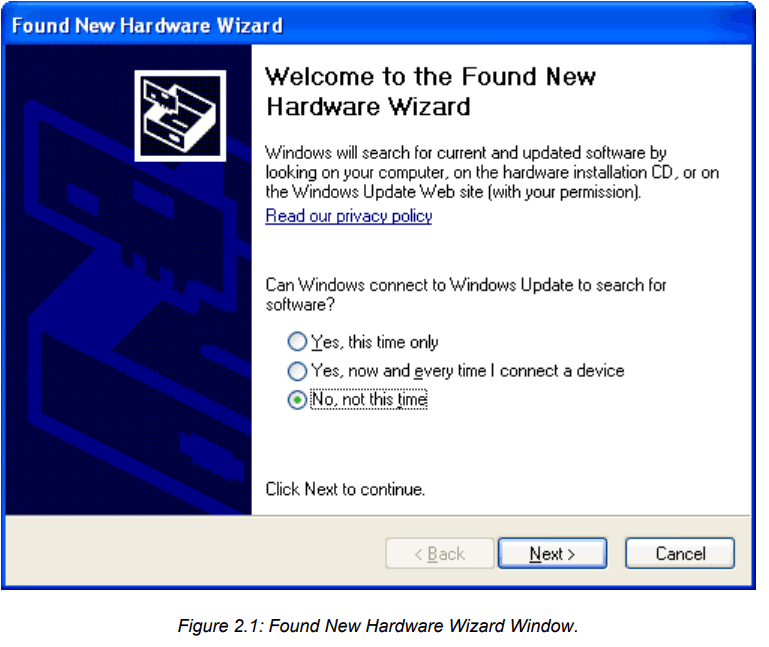Cancel the Found New Hardware Wizard
Viewport: 769px width, 647px height.
coord(680,554)
